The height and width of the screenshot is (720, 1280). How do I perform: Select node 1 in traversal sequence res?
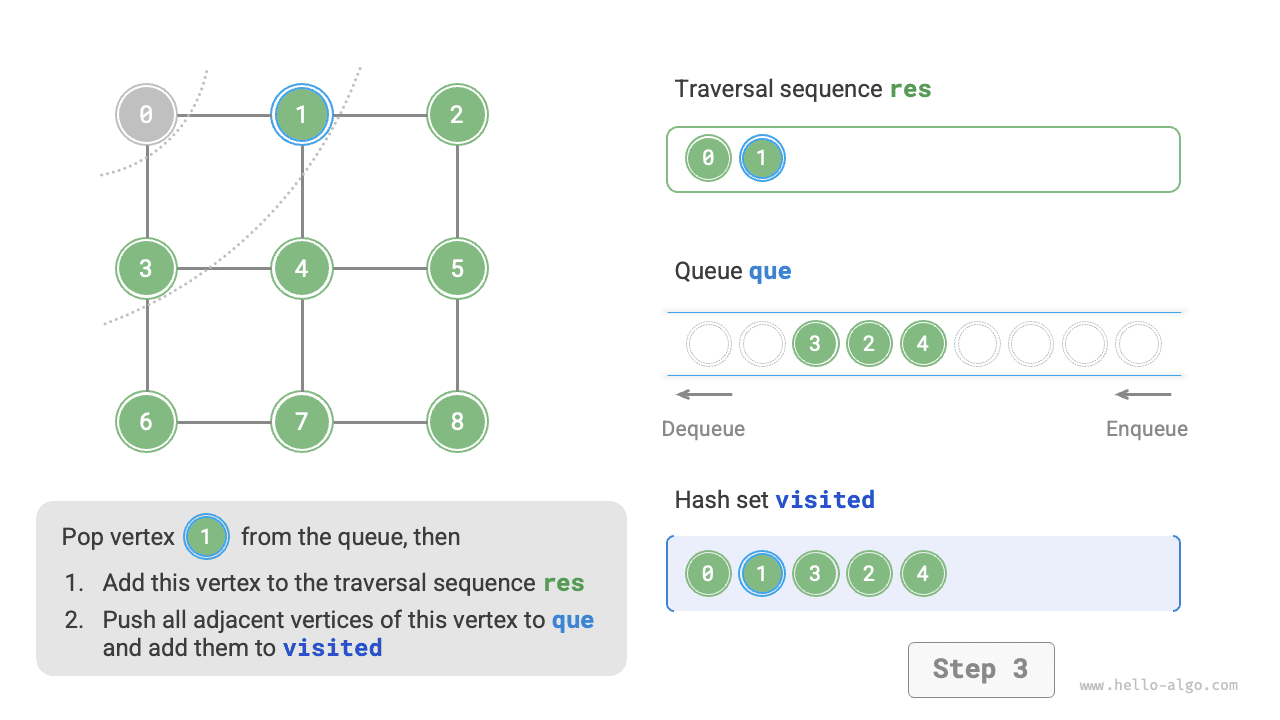[762, 158]
